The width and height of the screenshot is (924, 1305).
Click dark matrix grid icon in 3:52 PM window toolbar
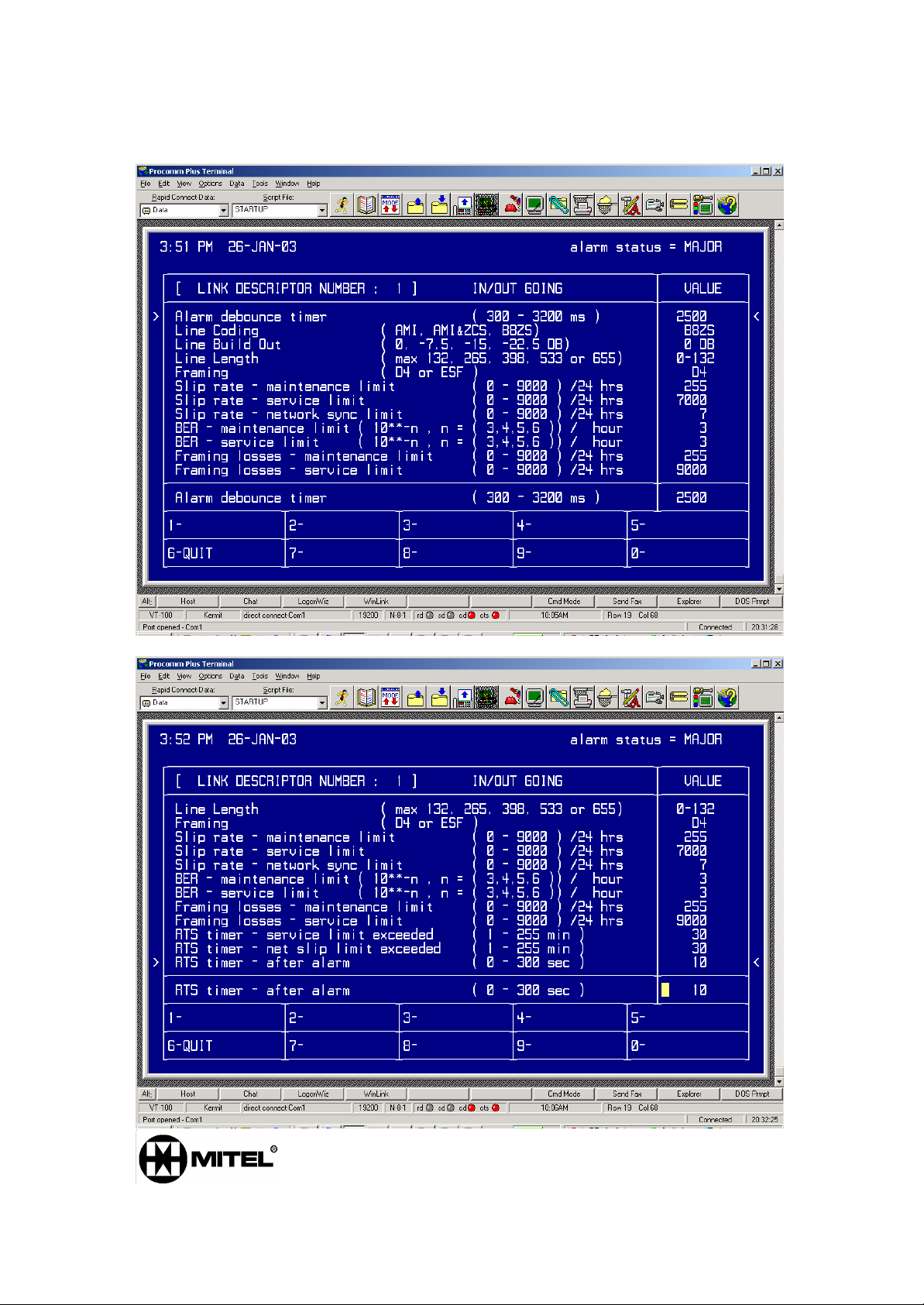(486, 698)
